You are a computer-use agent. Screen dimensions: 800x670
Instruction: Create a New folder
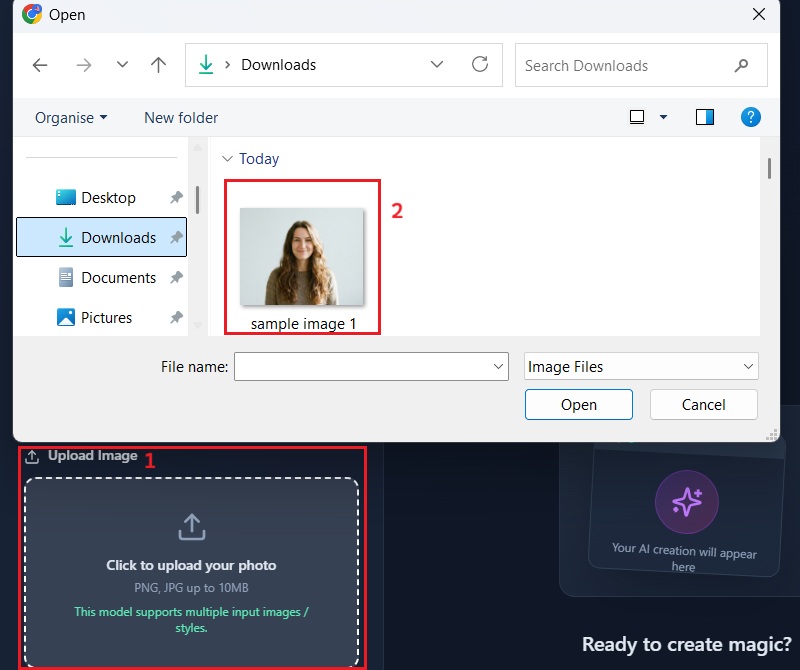click(181, 118)
